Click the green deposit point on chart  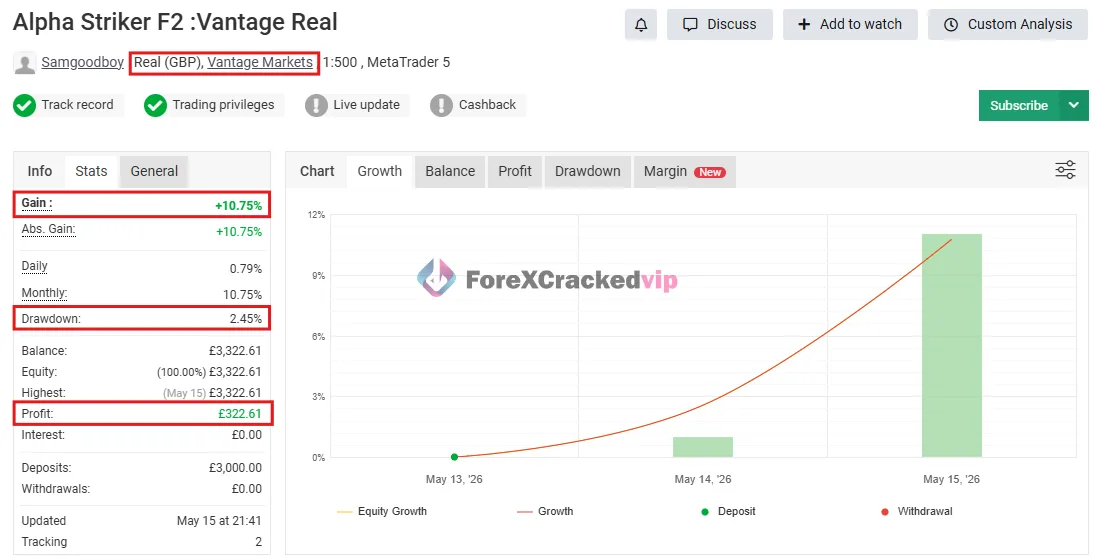tap(455, 457)
